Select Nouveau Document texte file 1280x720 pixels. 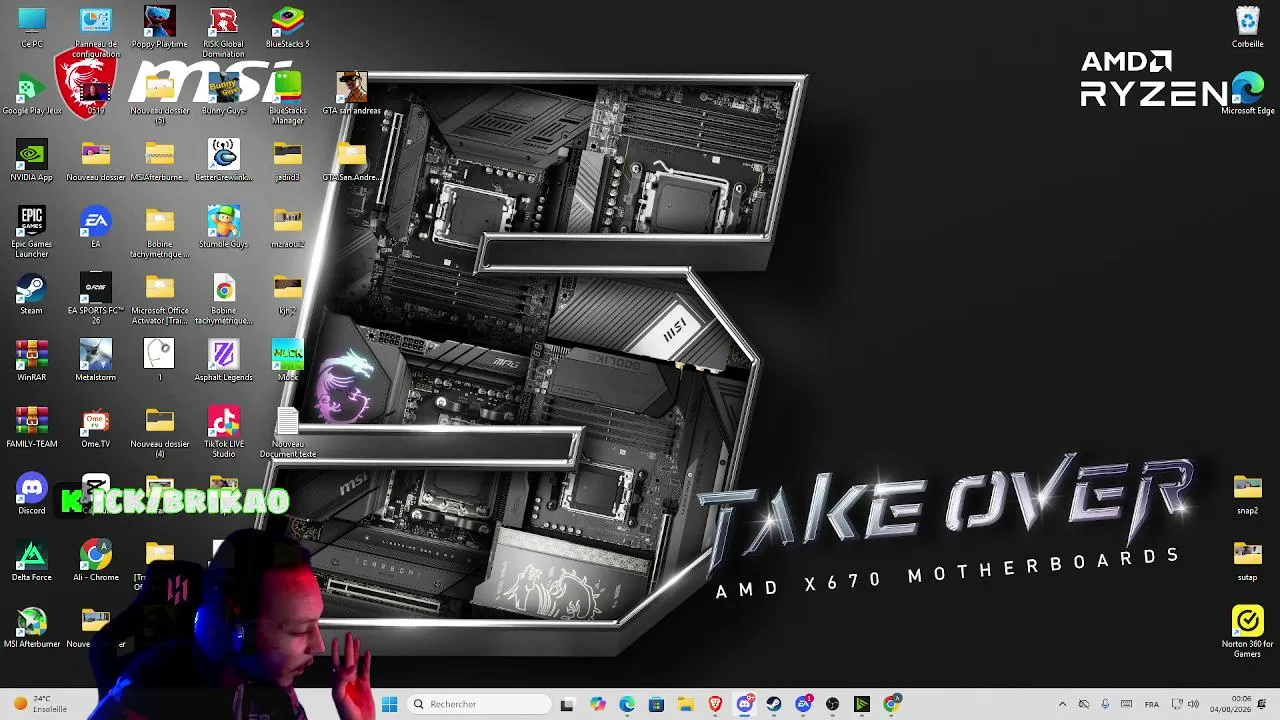(288, 432)
